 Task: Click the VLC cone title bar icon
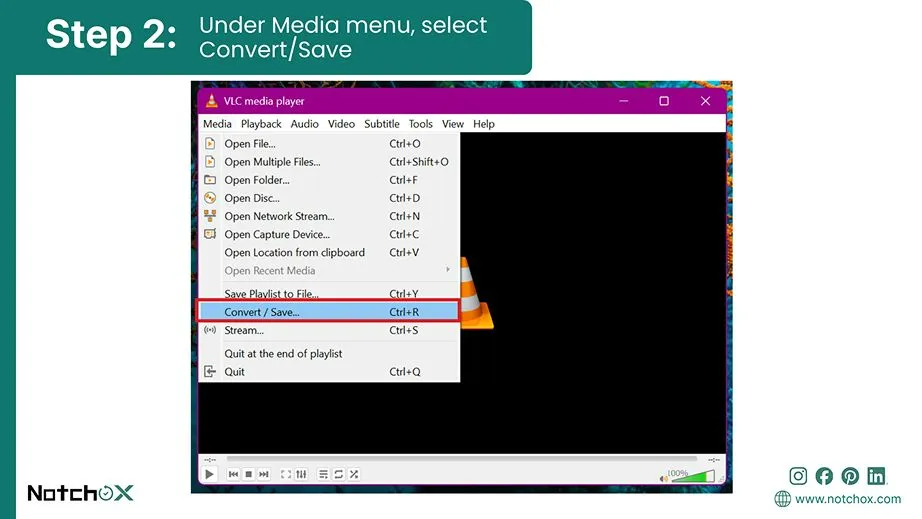click(212, 101)
